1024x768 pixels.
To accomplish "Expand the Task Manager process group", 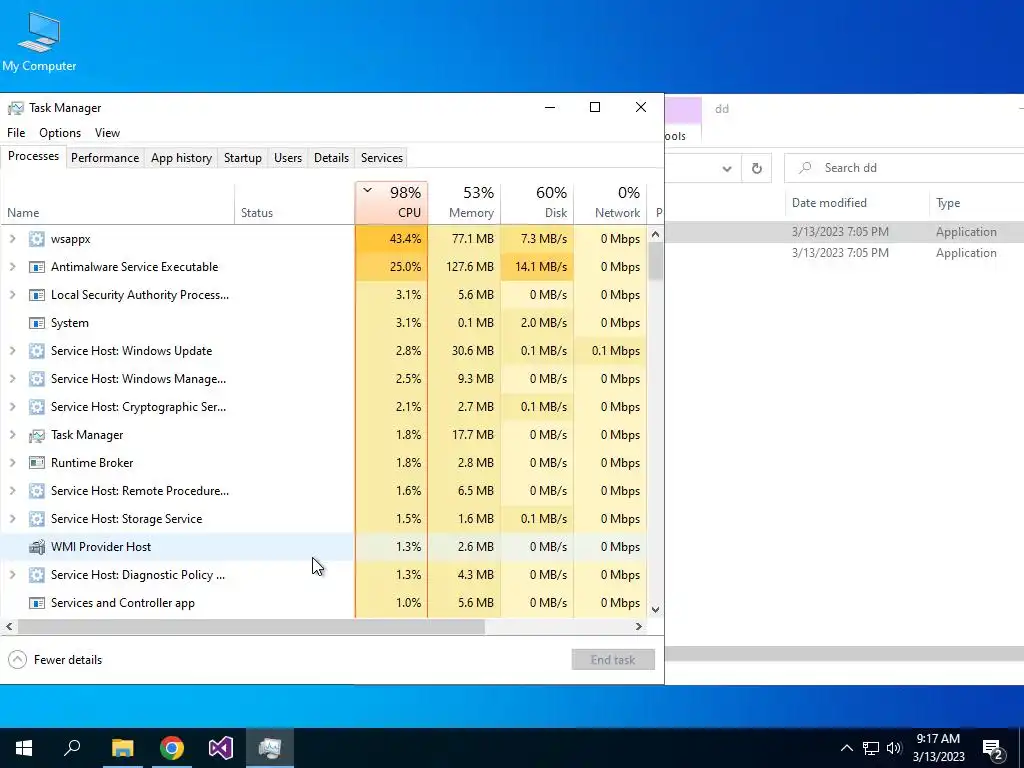I will (x=12, y=435).
